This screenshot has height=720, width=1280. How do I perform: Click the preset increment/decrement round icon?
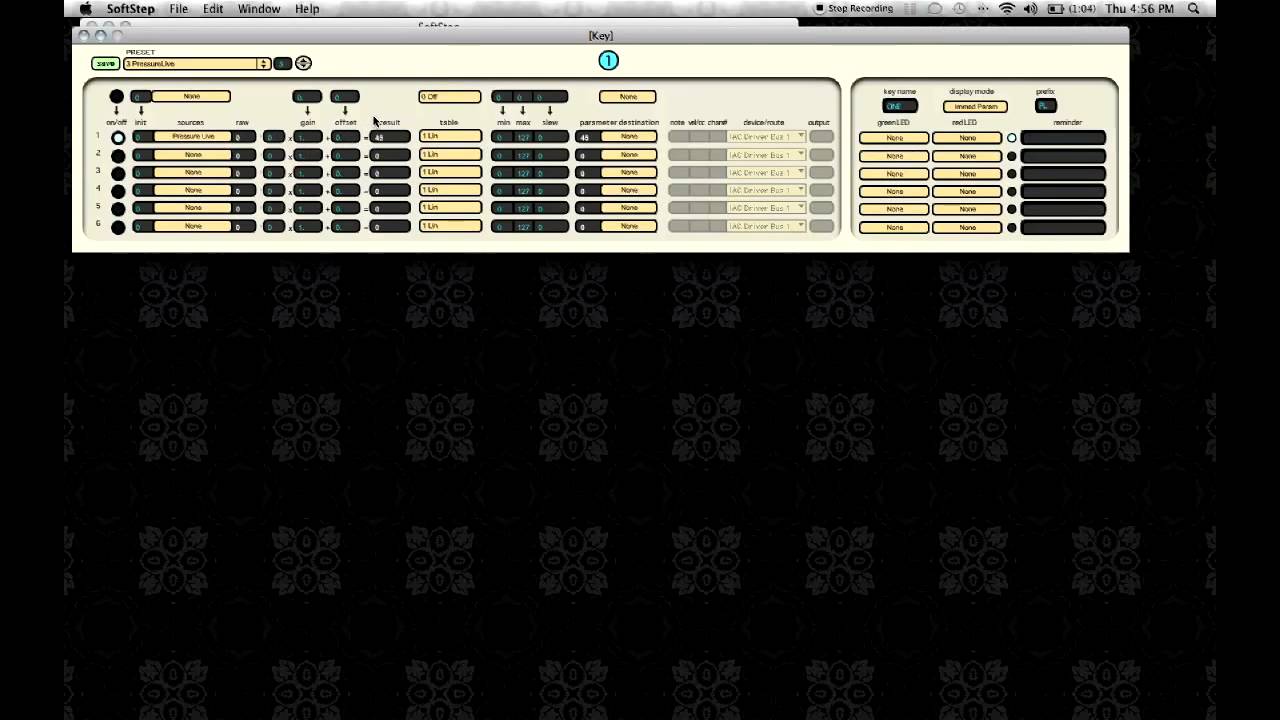tap(303, 63)
